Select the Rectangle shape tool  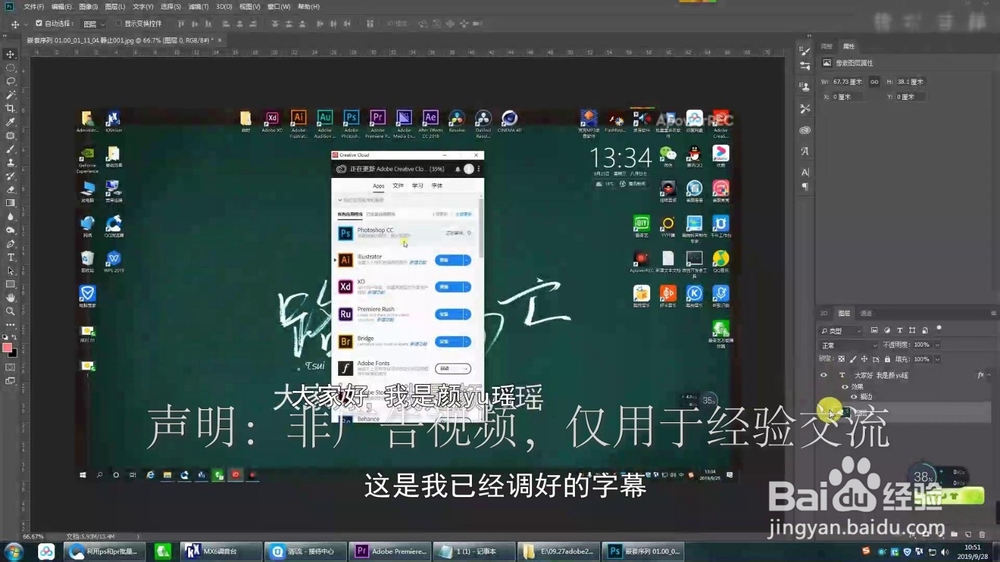10,284
